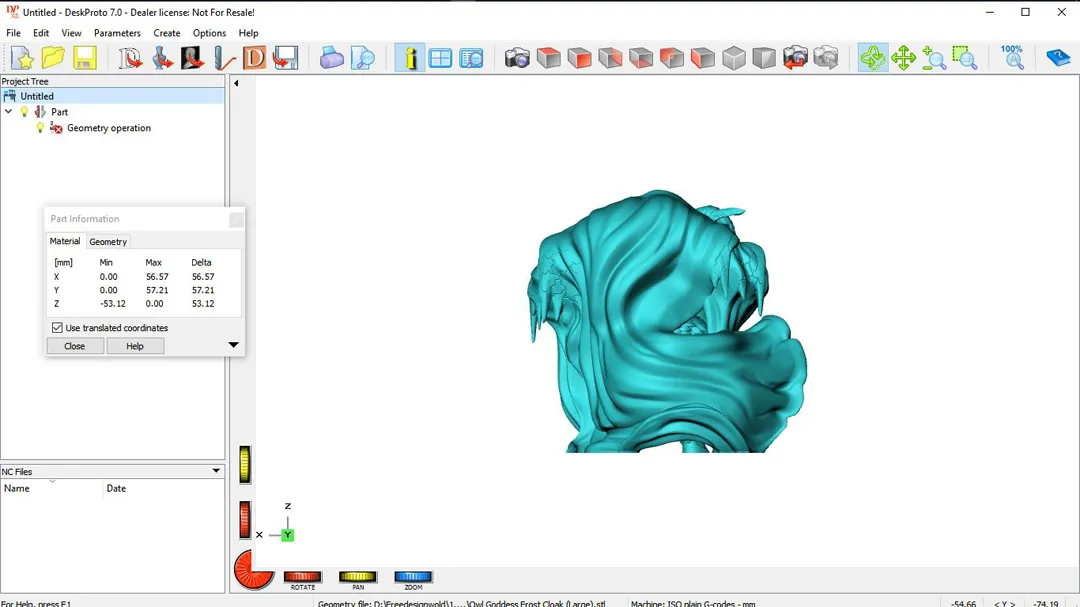Click the Help button in Part Information
This screenshot has width=1080, height=607.
point(135,346)
